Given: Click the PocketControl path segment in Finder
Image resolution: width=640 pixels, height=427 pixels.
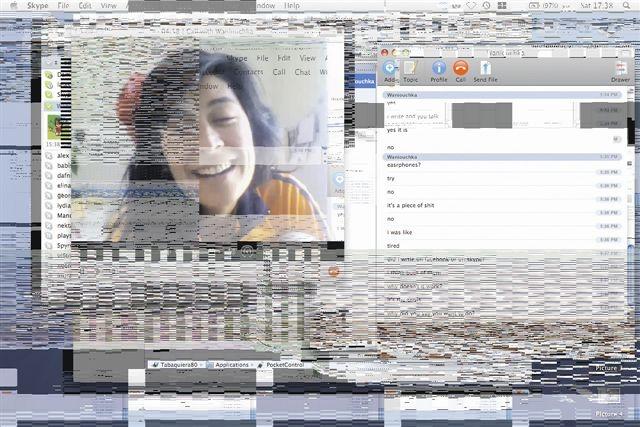Looking at the screenshot, I should pos(281,365).
